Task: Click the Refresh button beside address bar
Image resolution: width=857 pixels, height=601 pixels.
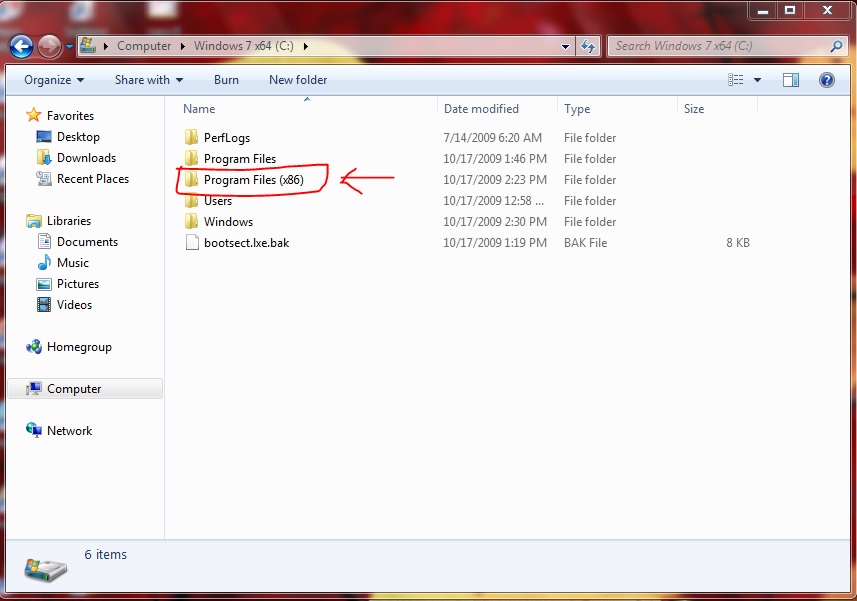Action: (x=589, y=46)
